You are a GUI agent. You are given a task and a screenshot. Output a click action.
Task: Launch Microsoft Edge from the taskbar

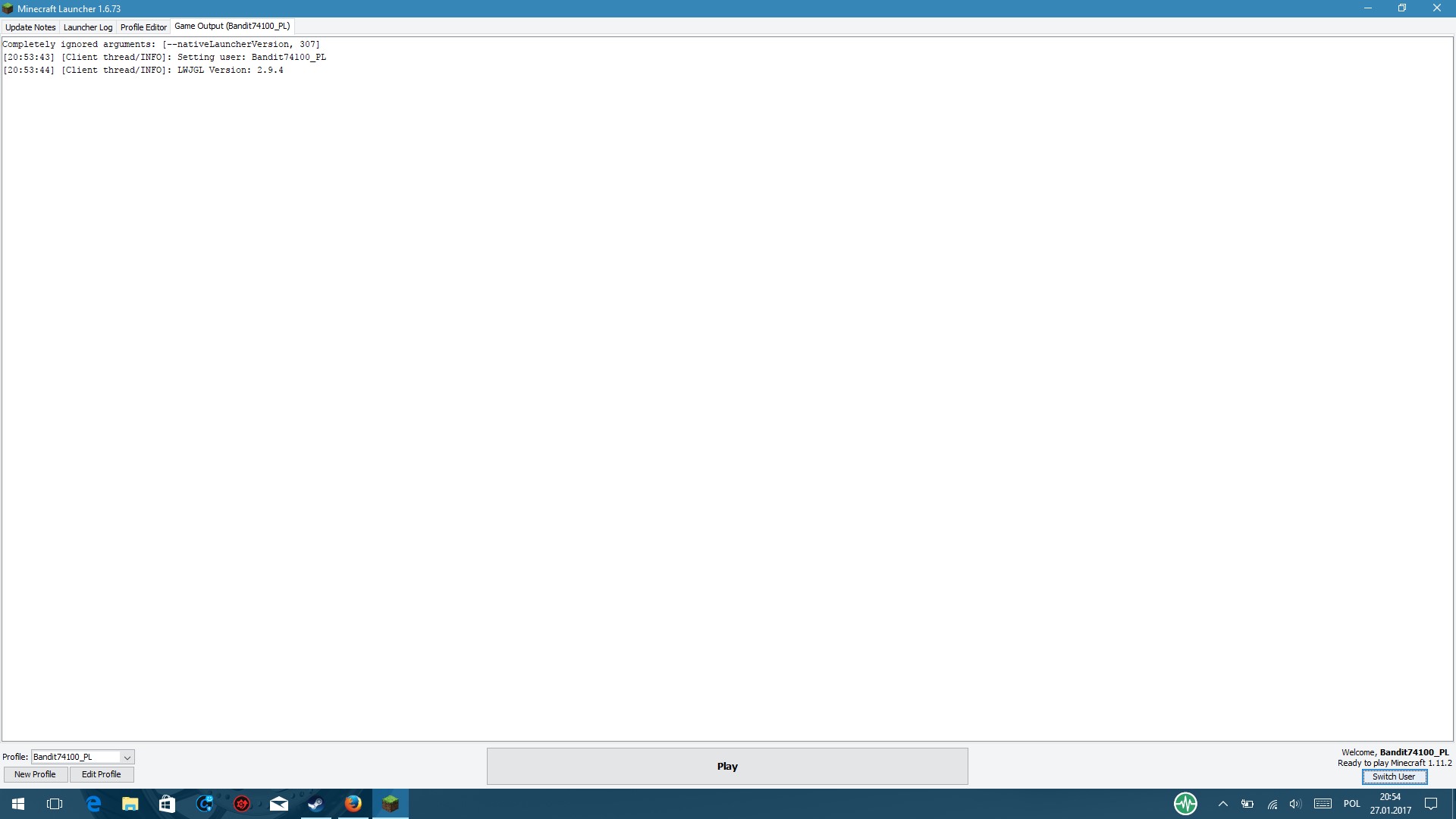93,804
